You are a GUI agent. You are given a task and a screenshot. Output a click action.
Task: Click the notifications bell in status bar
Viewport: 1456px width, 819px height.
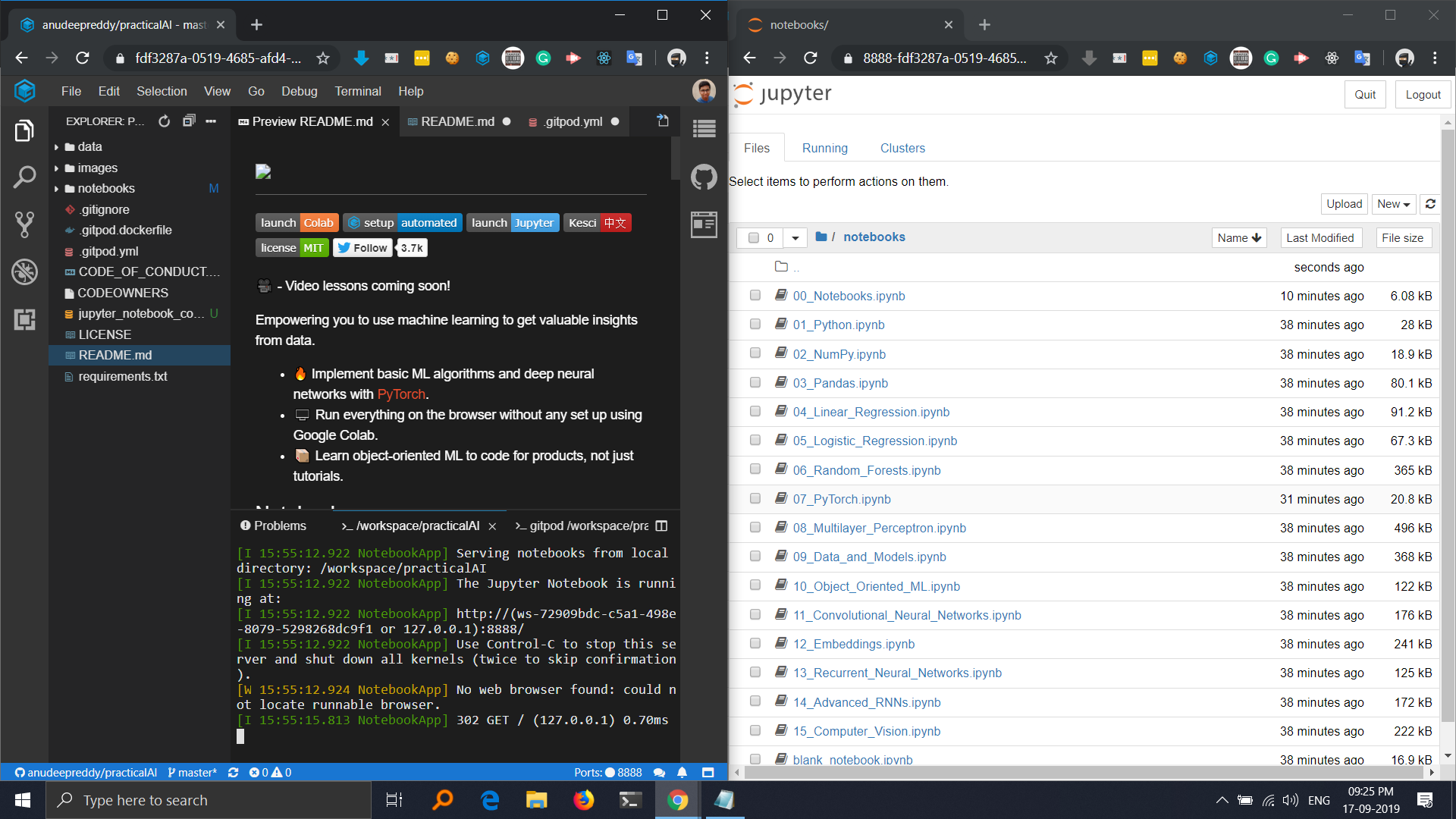tap(682, 773)
